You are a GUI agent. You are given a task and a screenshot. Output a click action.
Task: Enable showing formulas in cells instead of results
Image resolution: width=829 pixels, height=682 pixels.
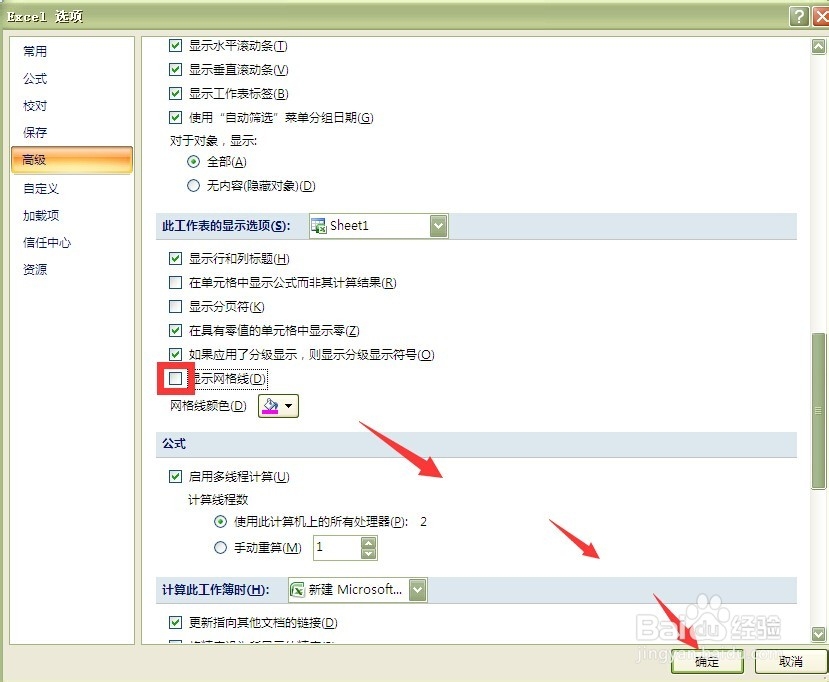176,282
